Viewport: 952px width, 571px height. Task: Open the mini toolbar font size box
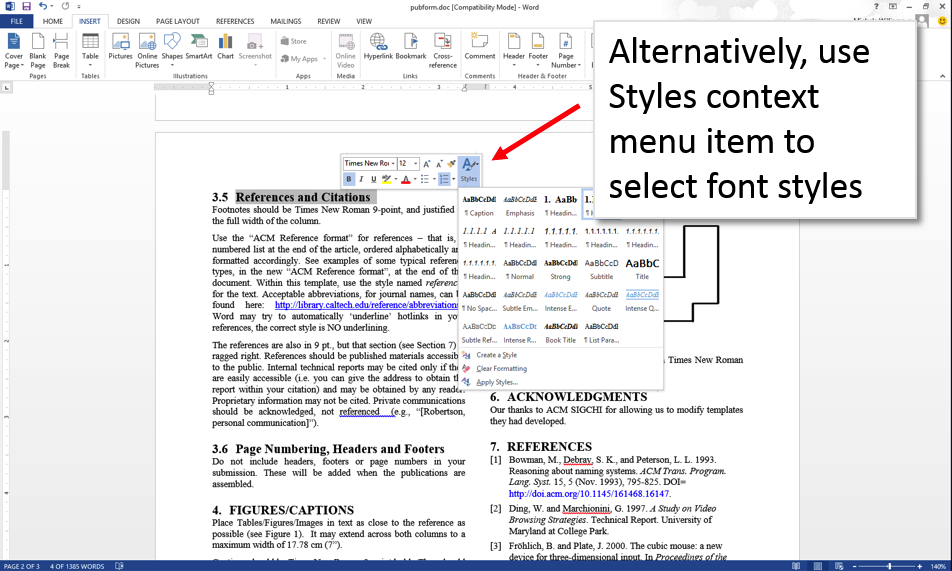click(408, 163)
